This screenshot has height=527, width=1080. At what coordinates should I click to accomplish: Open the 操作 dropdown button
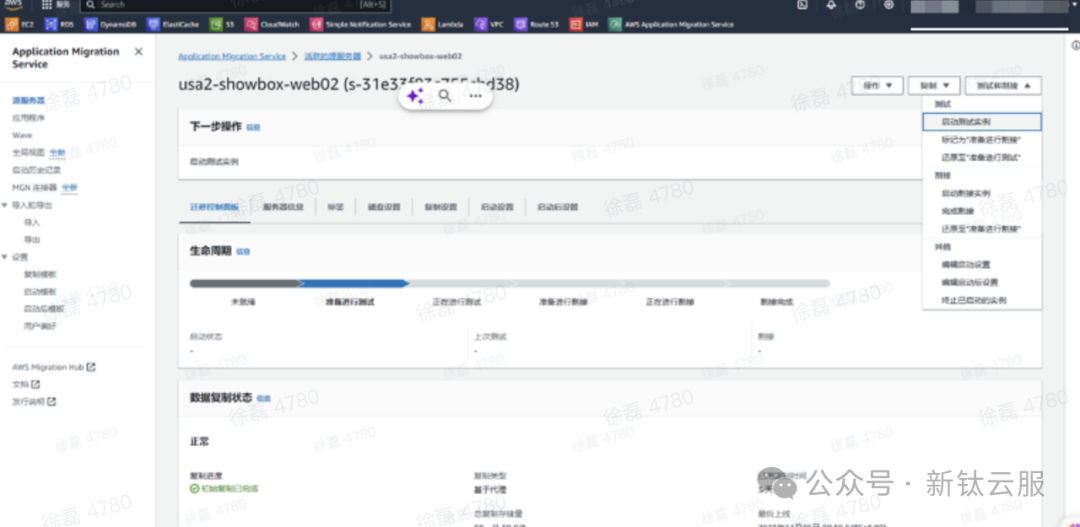[878, 85]
